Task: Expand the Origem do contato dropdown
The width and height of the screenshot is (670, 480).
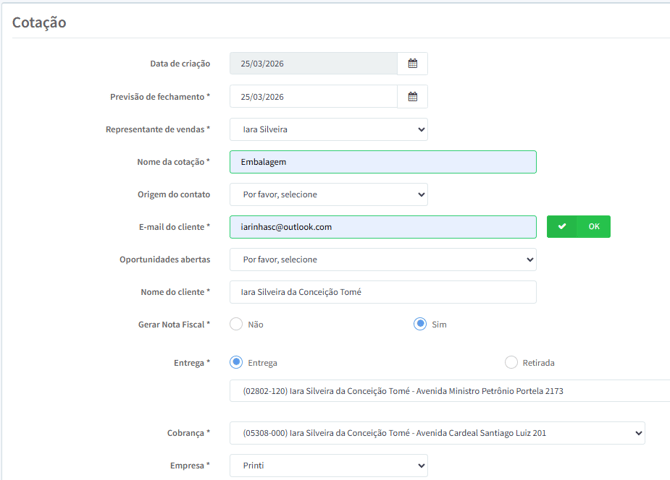Action: pos(328,194)
